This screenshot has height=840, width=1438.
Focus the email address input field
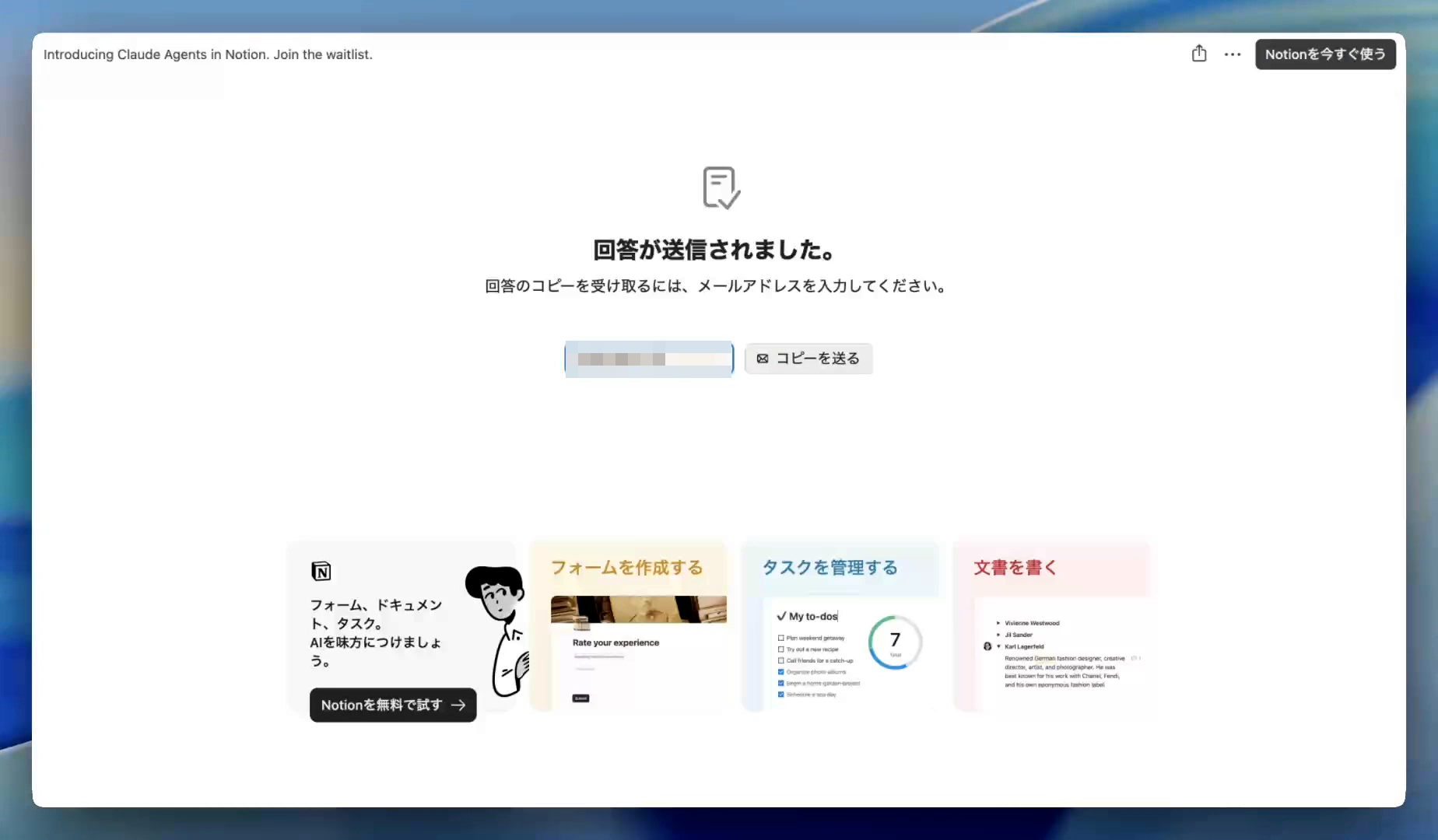click(649, 359)
